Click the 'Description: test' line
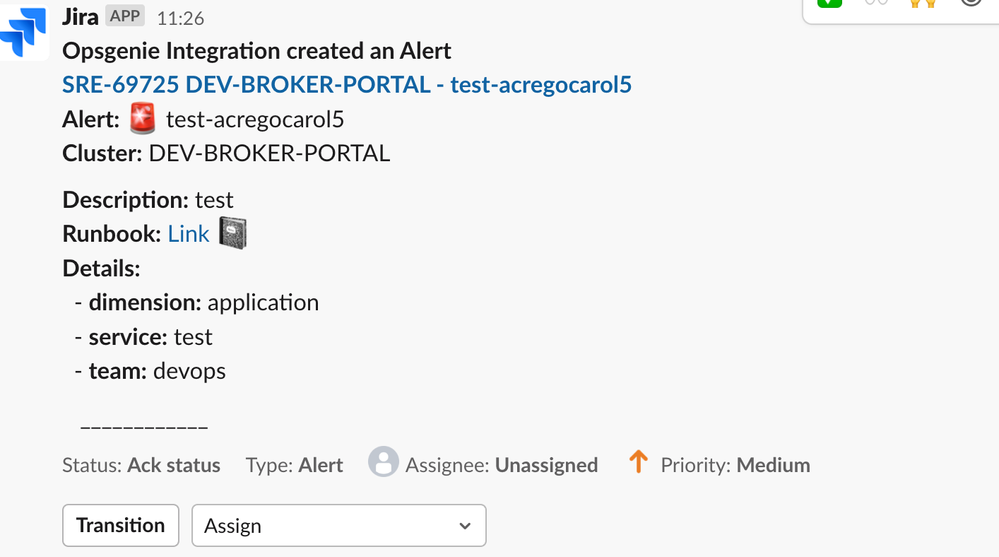This screenshot has width=999, height=557. [148, 200]
